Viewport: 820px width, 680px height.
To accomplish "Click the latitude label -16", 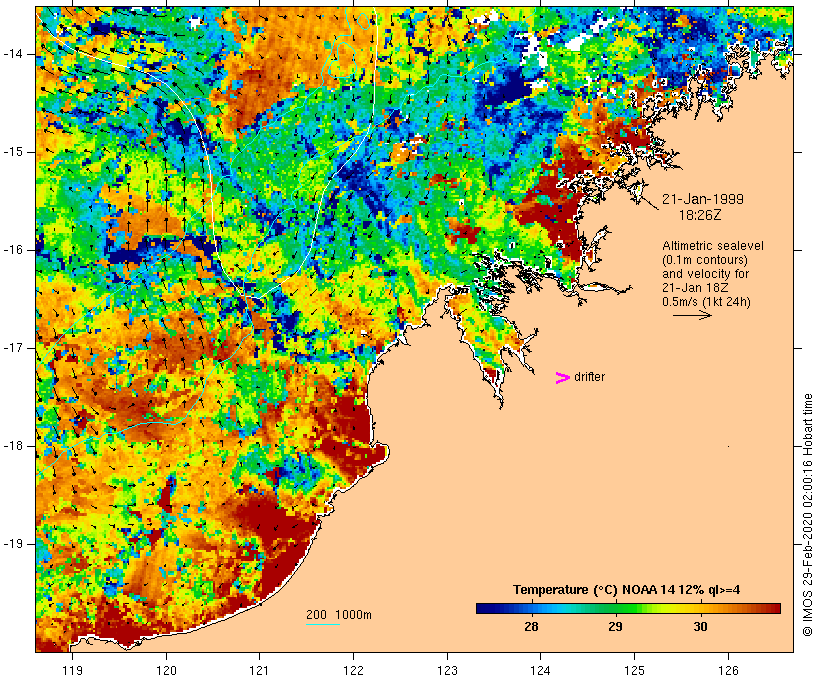I will pos(13,250).
